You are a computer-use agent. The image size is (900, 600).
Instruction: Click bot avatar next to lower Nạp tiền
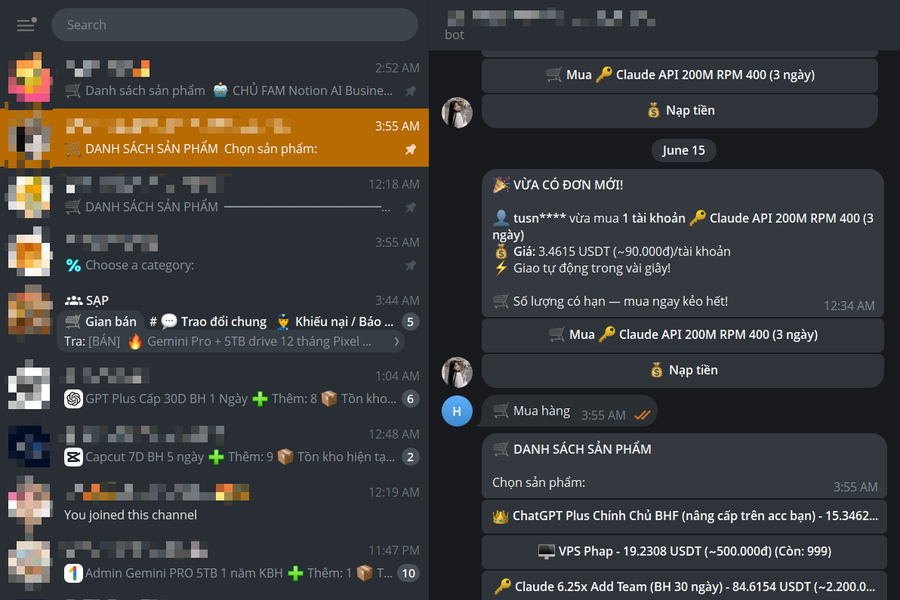pos(457,371)
